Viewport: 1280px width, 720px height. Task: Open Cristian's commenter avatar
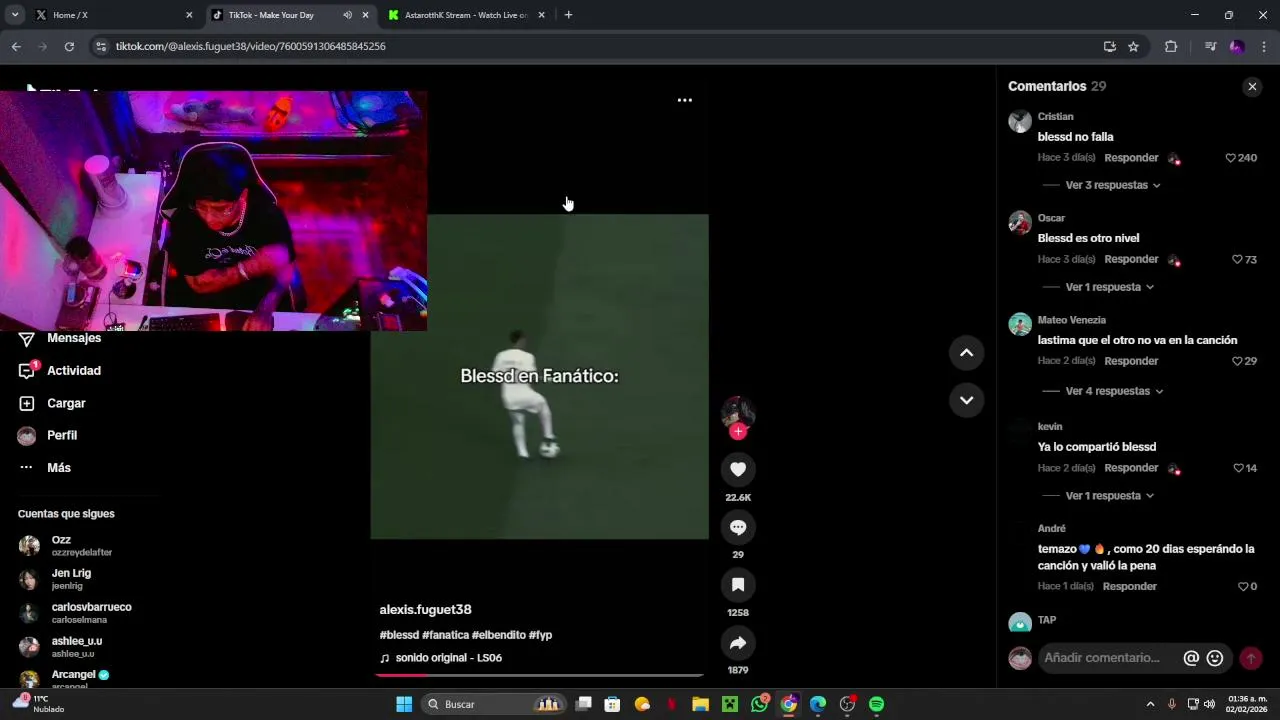(1020, 122)
